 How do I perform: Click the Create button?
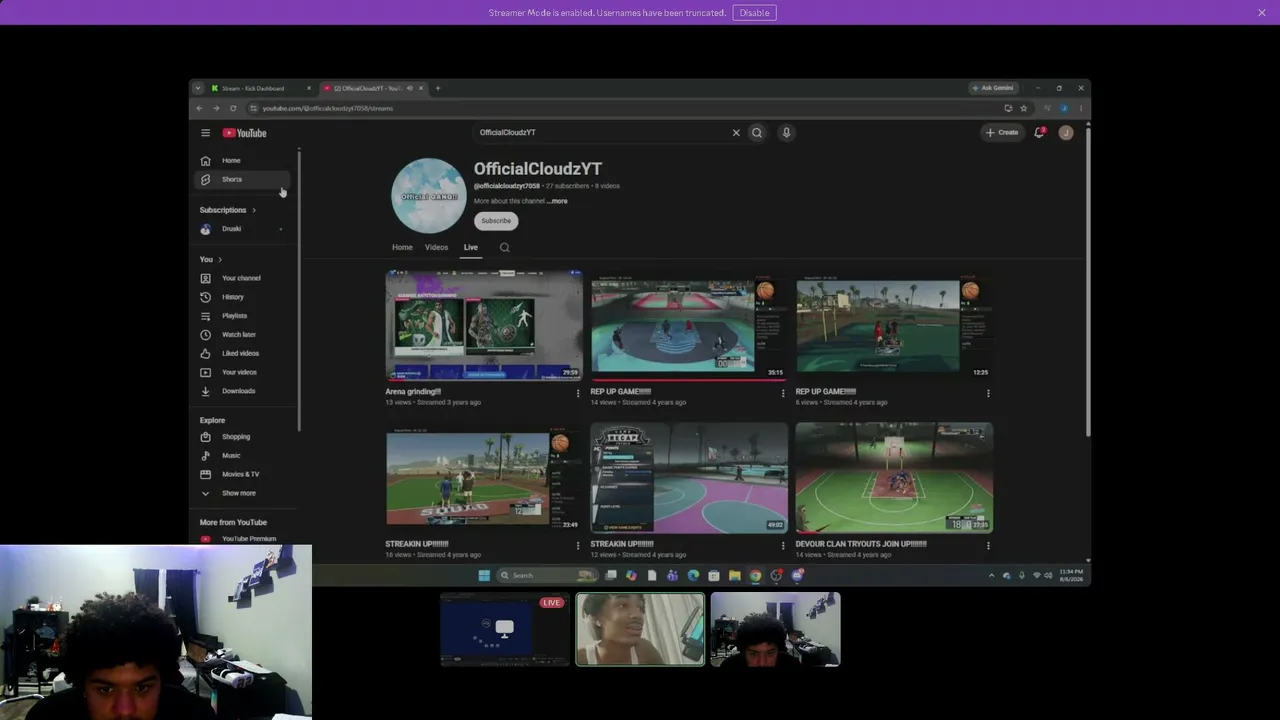click(1002, 132)
